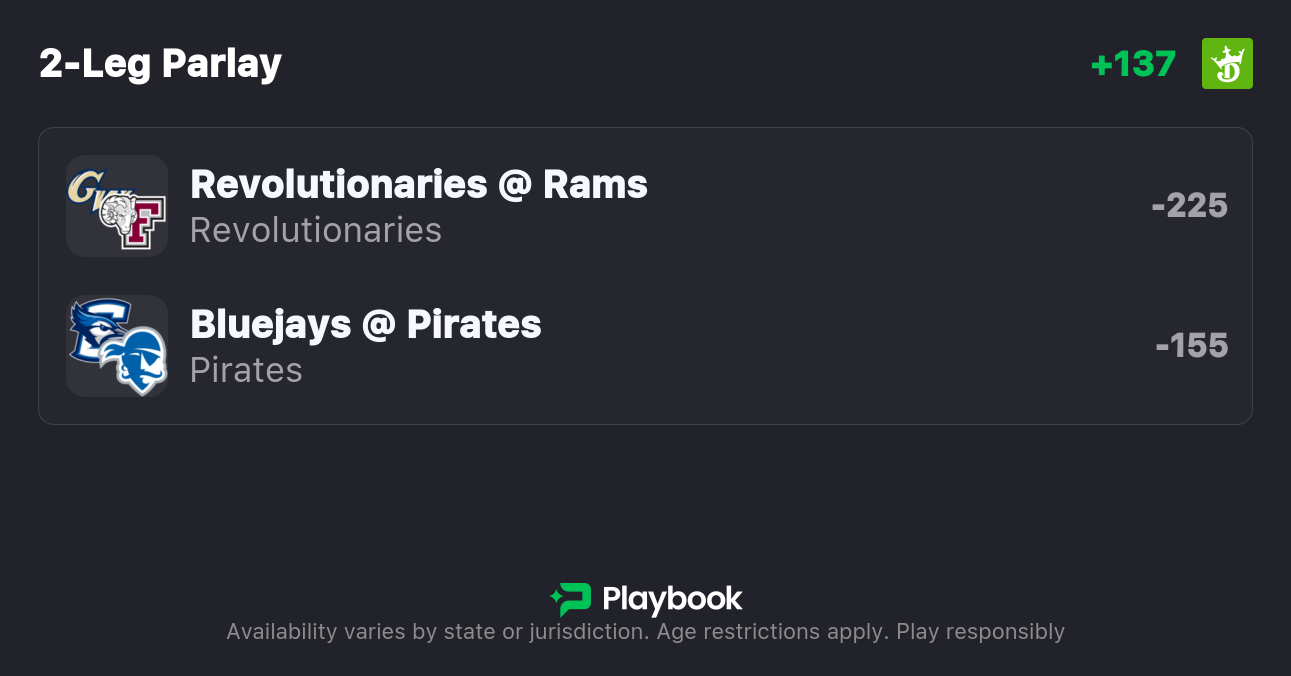Click the green Playbook logo icon
The image size is (1291, 676).
pos(571,599)
